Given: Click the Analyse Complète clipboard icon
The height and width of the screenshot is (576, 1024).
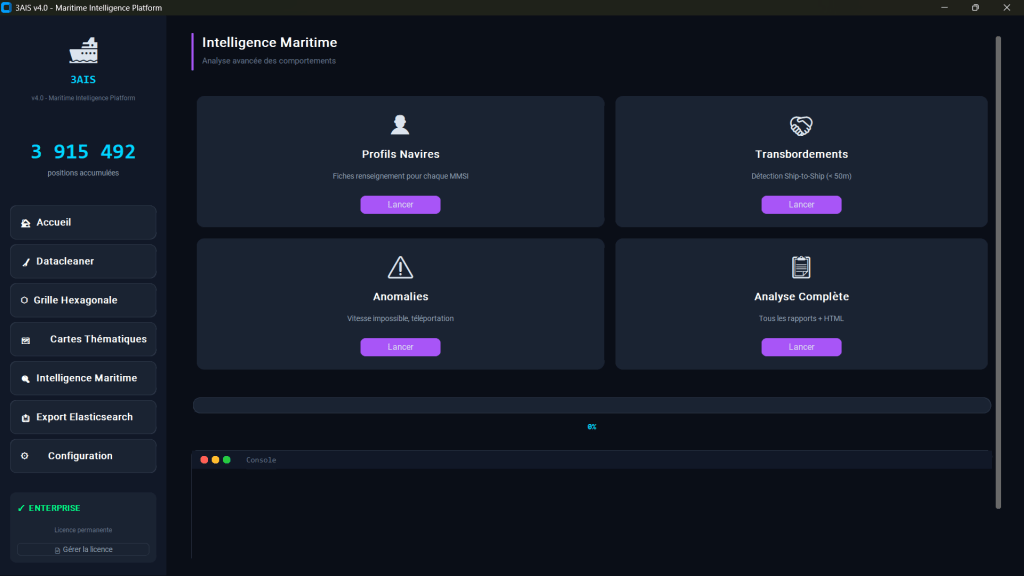Looking at the screenshot, I should 801,267.
